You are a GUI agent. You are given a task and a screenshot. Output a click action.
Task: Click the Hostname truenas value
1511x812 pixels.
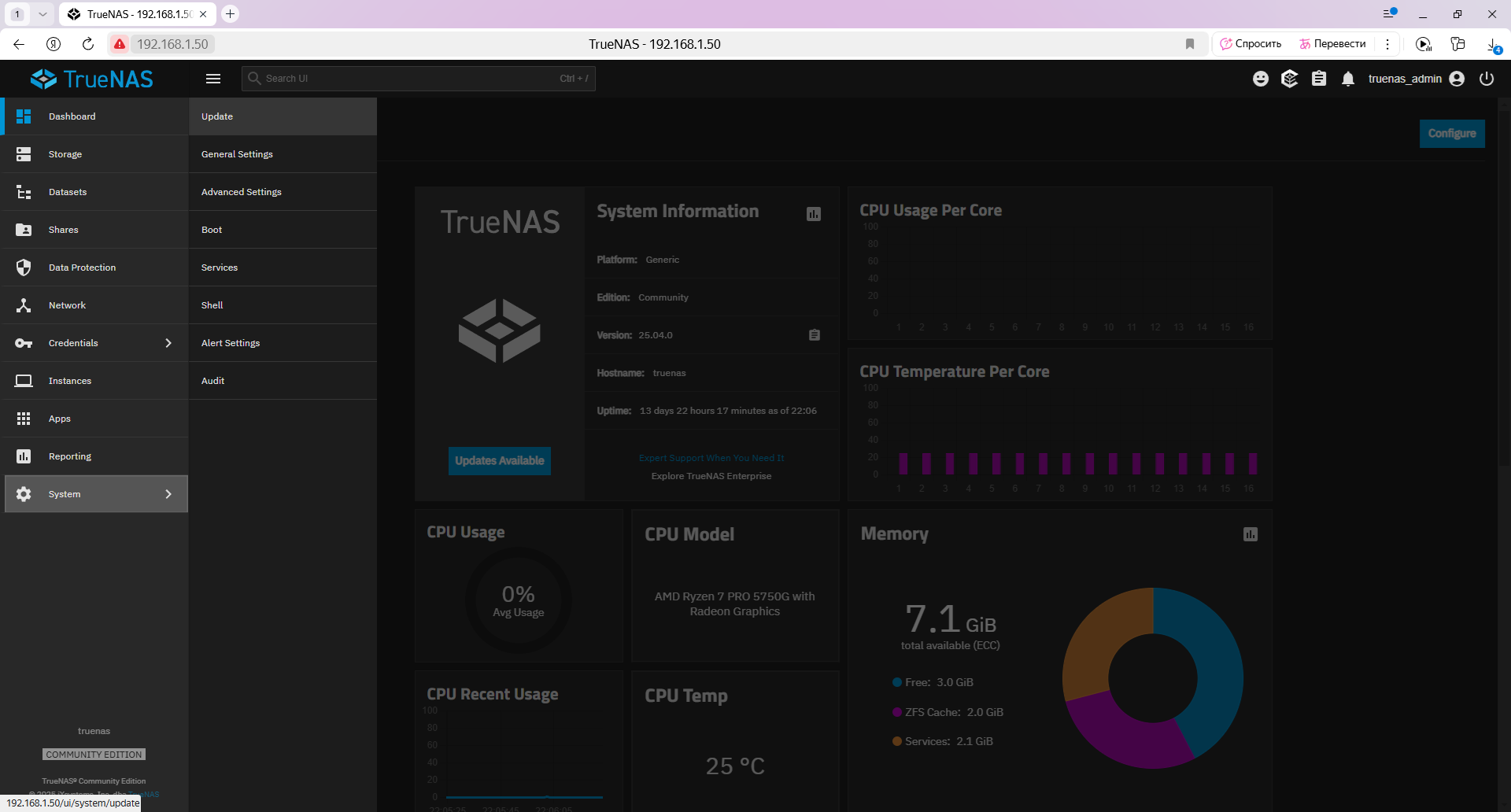[x=669, y=373]
